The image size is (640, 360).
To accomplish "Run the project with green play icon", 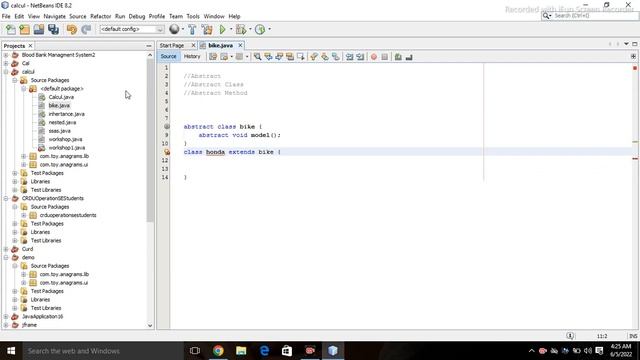I will point(222,29).
